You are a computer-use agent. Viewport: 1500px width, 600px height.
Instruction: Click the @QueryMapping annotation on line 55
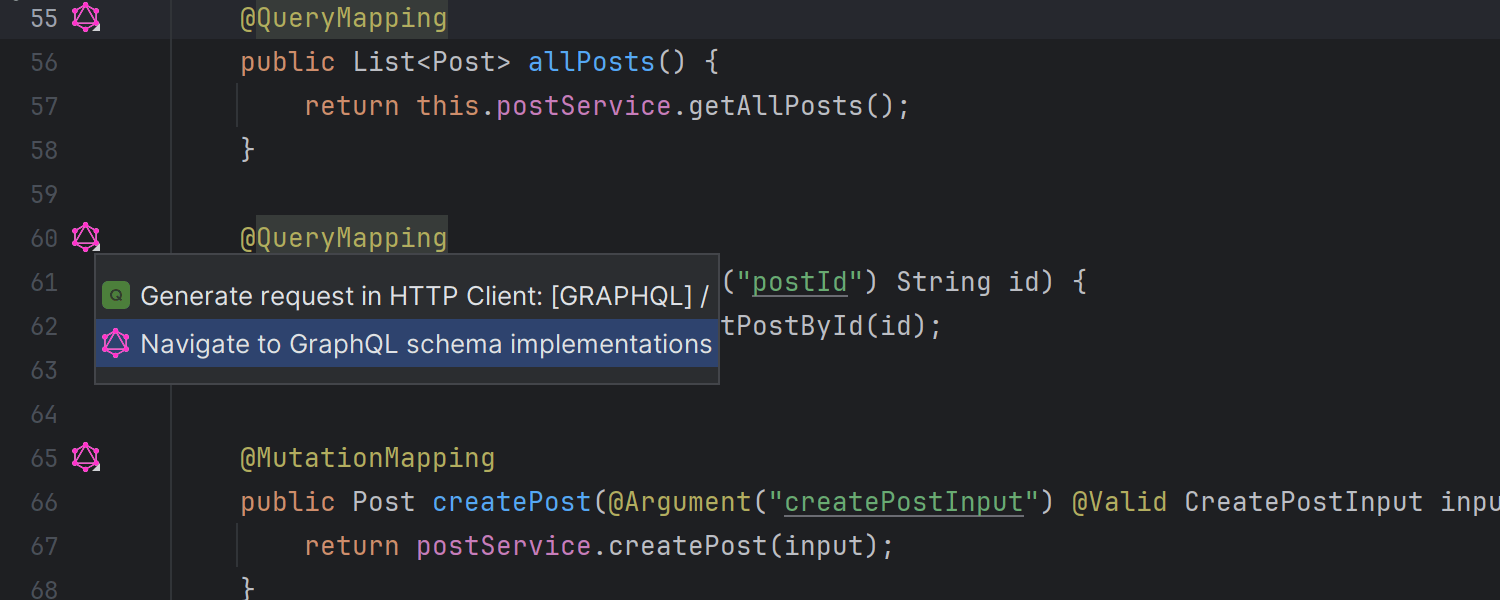343,18
